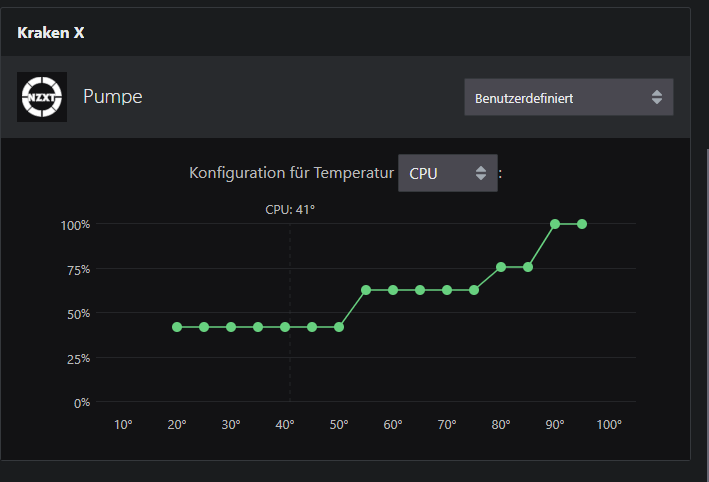
Task: Select the curve point at 40°
Action: tap(285, 327)
